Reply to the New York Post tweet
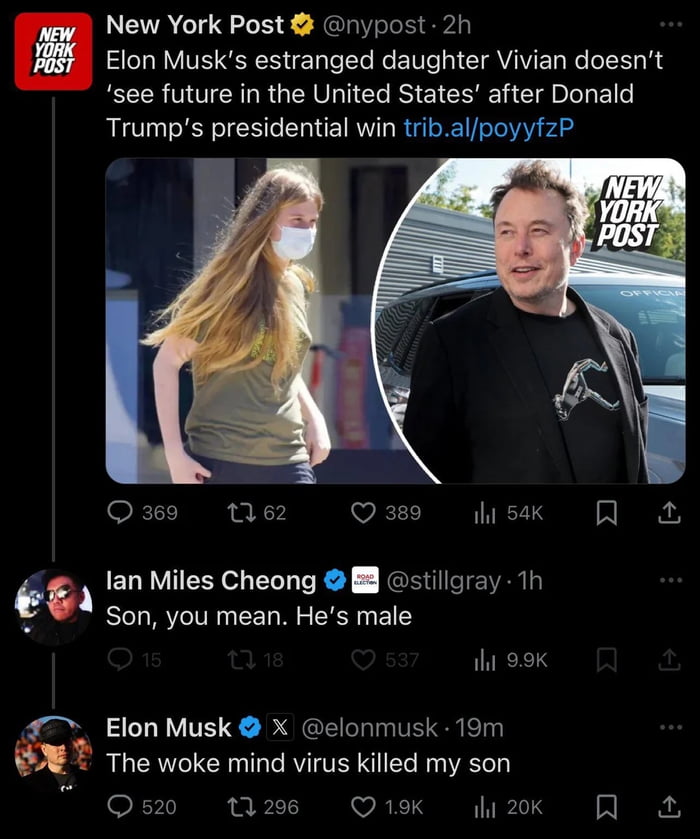Screen dimensions: 700x839 120,513
